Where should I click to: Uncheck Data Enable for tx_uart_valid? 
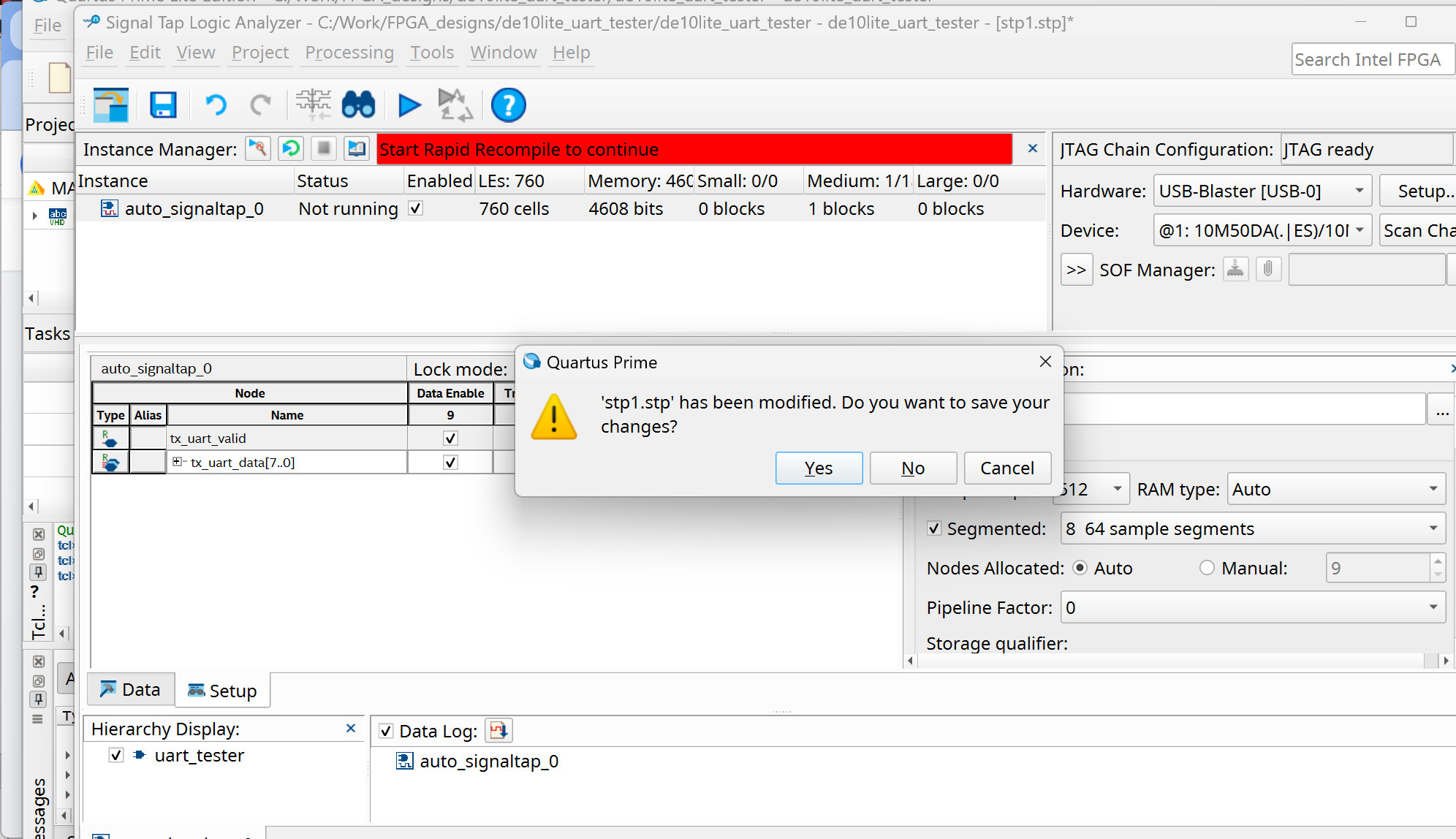450,439
